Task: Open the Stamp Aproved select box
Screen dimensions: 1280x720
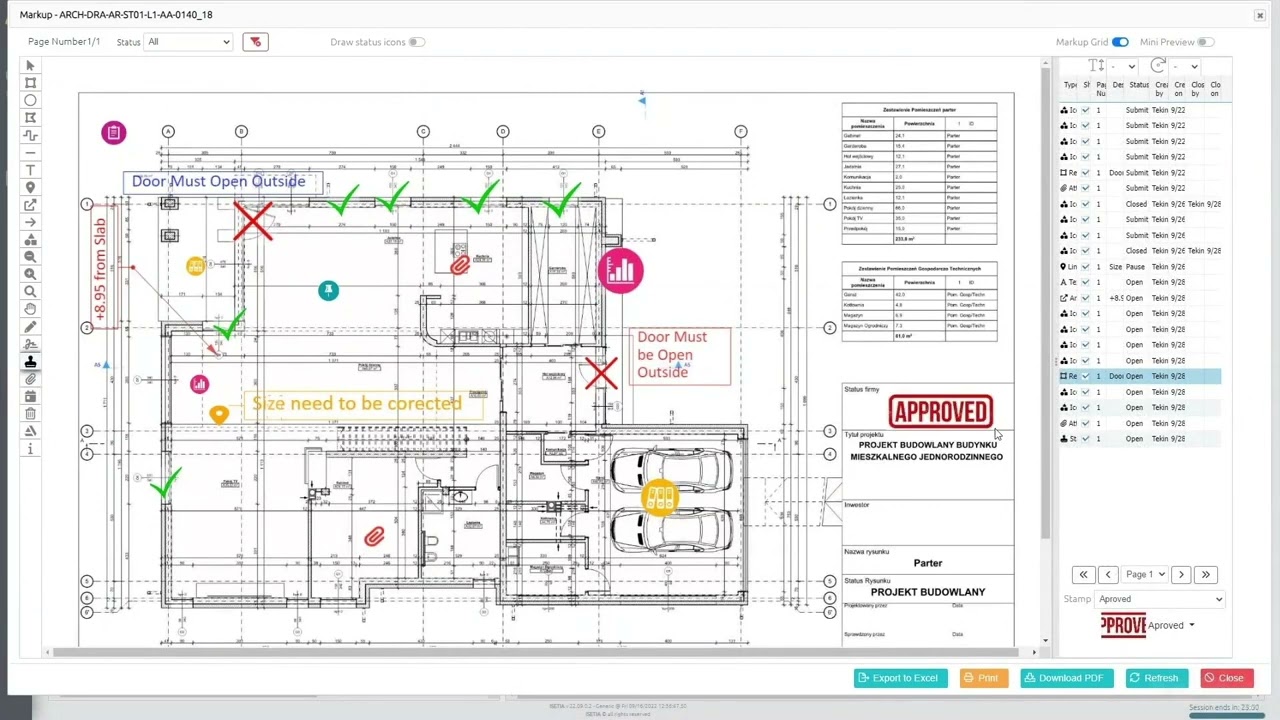Action: (1160, 599)
